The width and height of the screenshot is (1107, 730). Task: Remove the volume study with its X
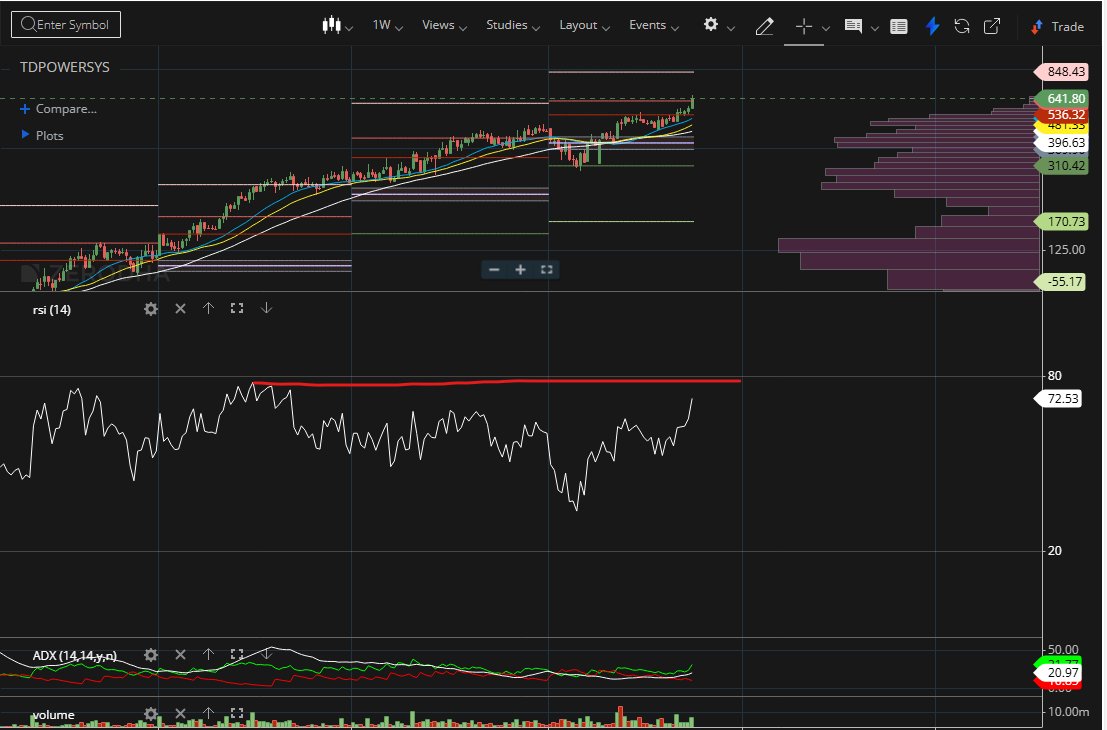tap(180, 715)
